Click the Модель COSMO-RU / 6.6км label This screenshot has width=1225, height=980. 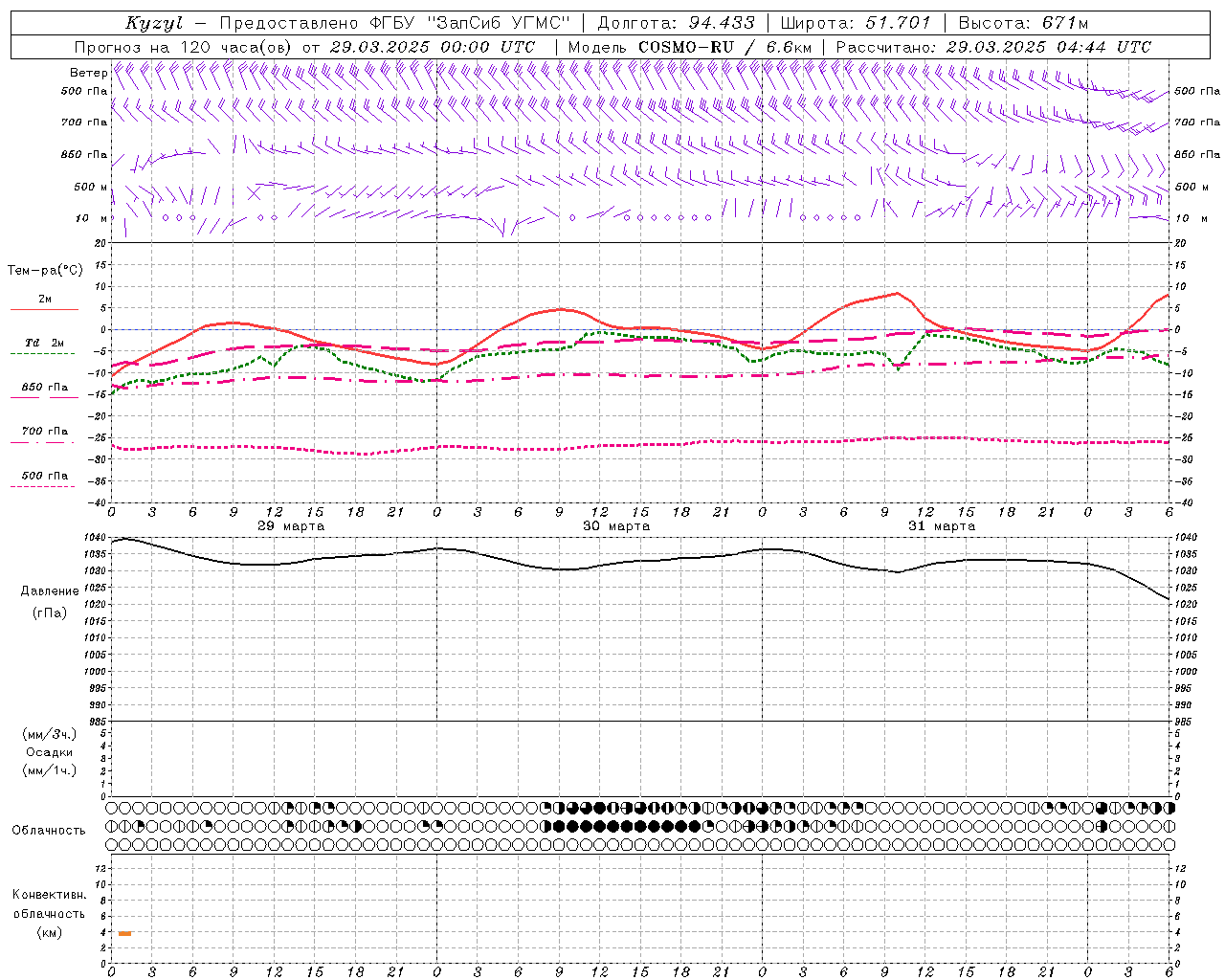(690, 47)
